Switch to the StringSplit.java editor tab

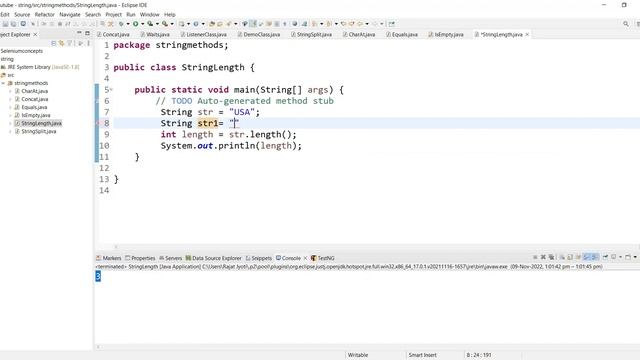311,35
